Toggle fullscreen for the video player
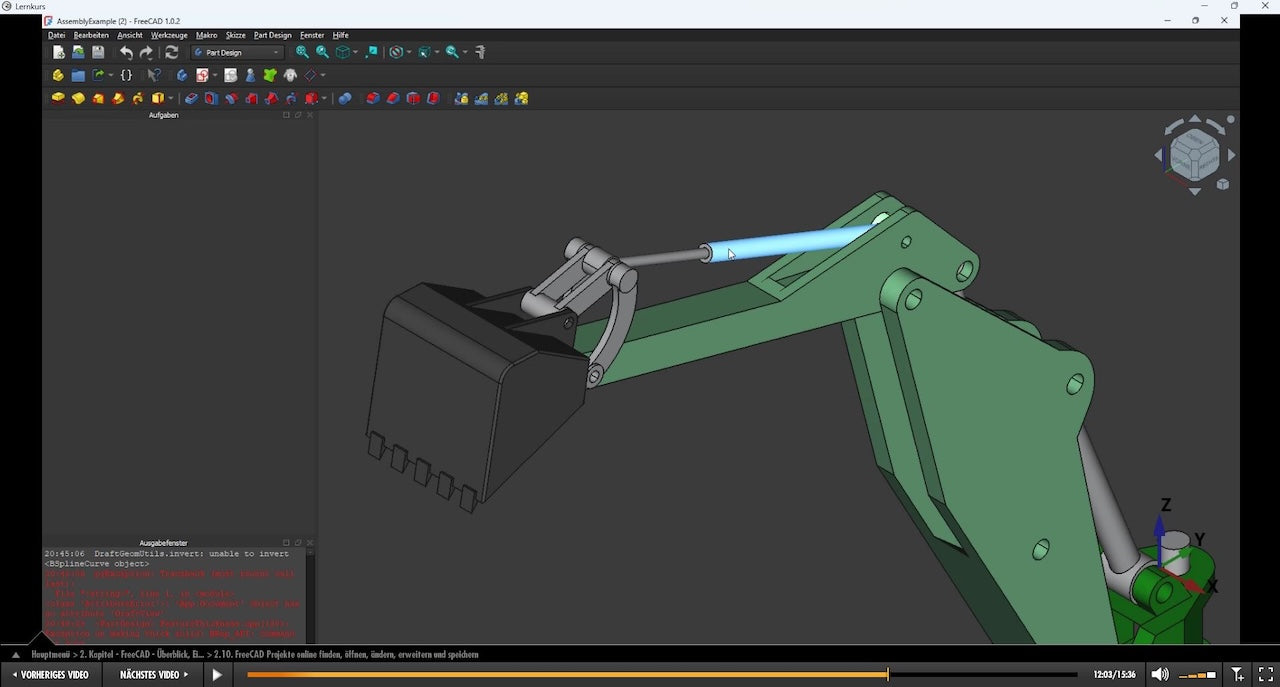 coord(1265,674)
